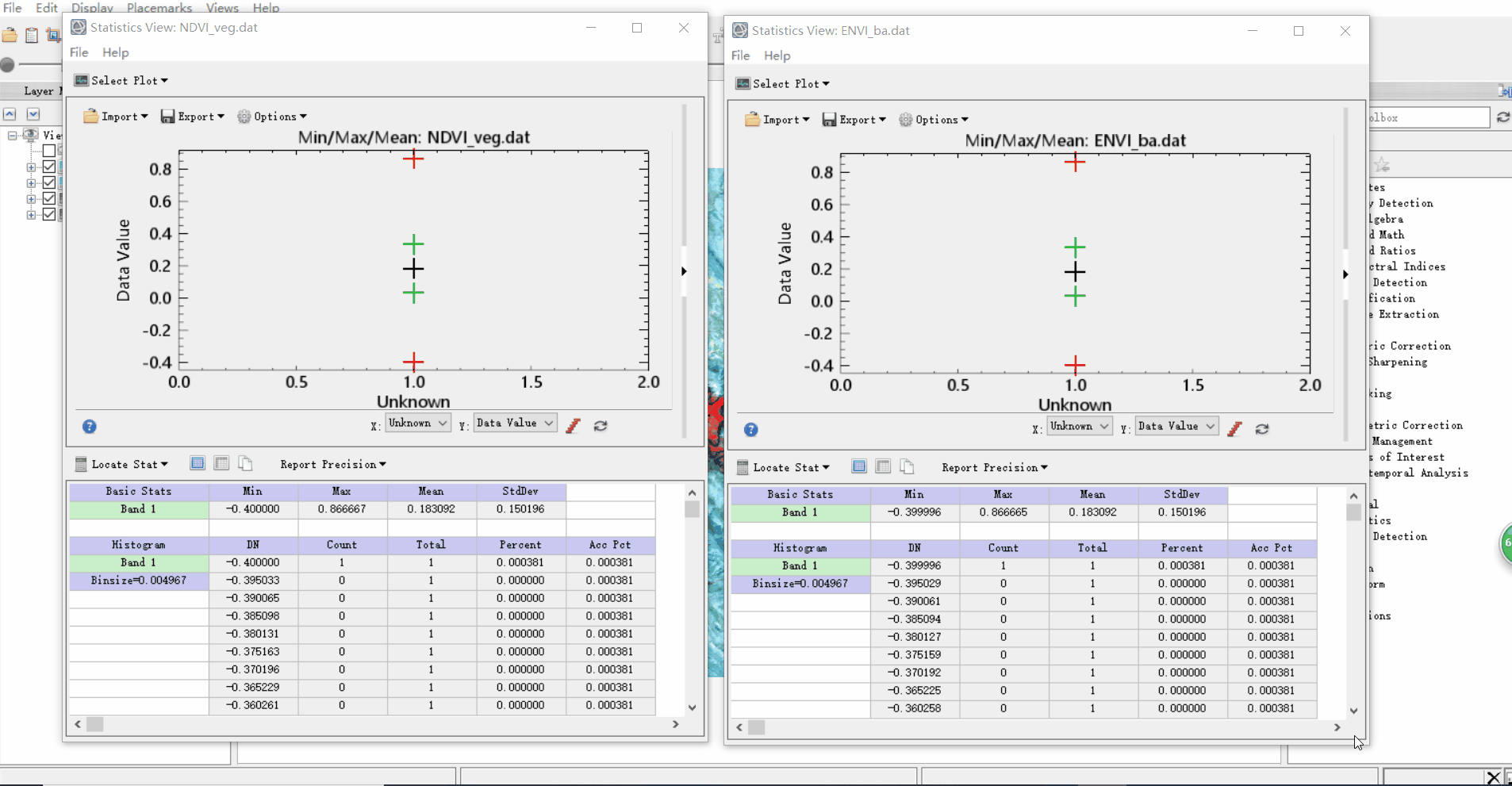
Task: Open Locate Stat dropdown in ENVI_ba window
Action: 784,467
